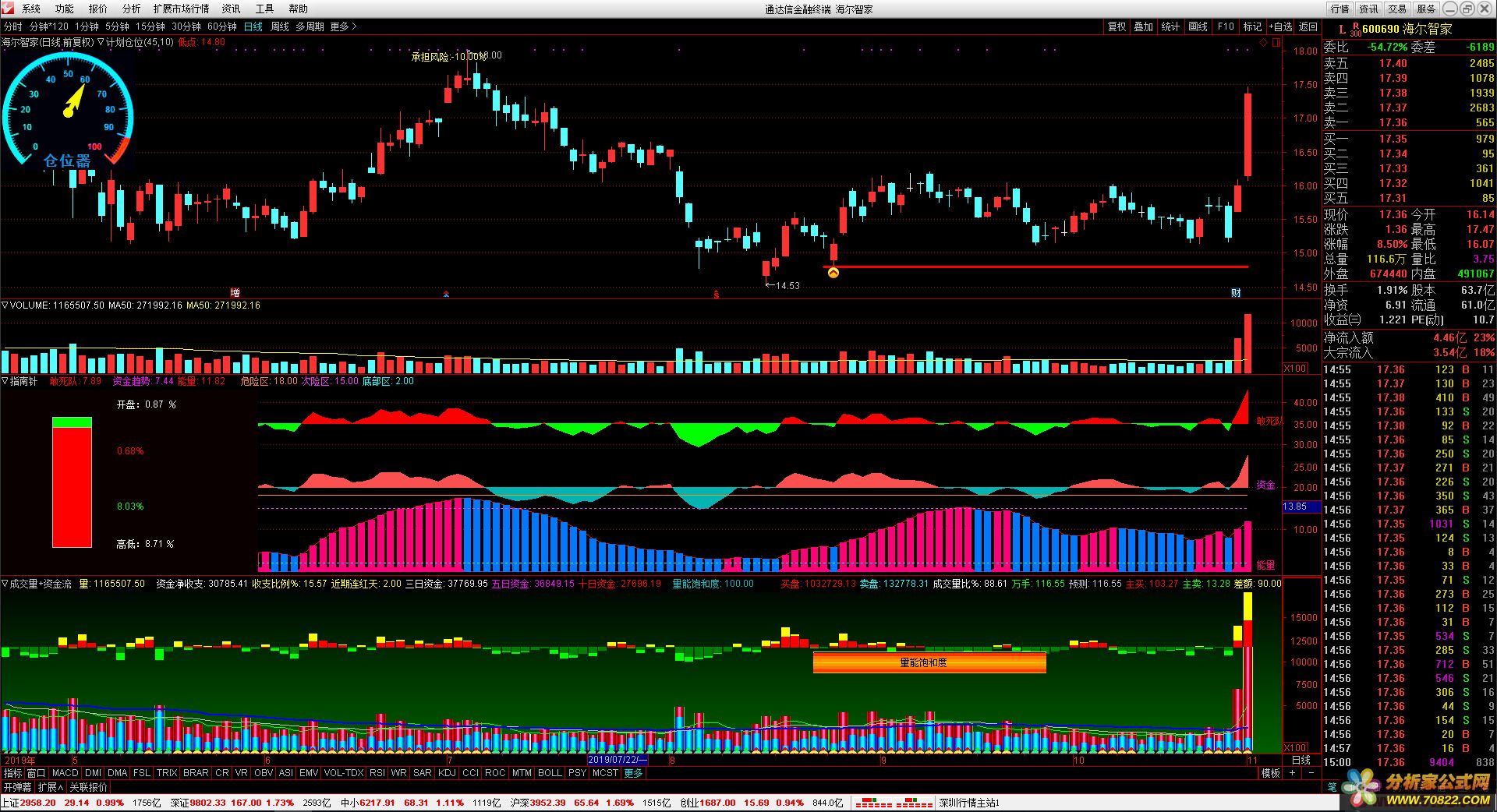Click the square panel icon above price axis
The width and height of the screenshot is (1497, 812).
[1276, 43]
